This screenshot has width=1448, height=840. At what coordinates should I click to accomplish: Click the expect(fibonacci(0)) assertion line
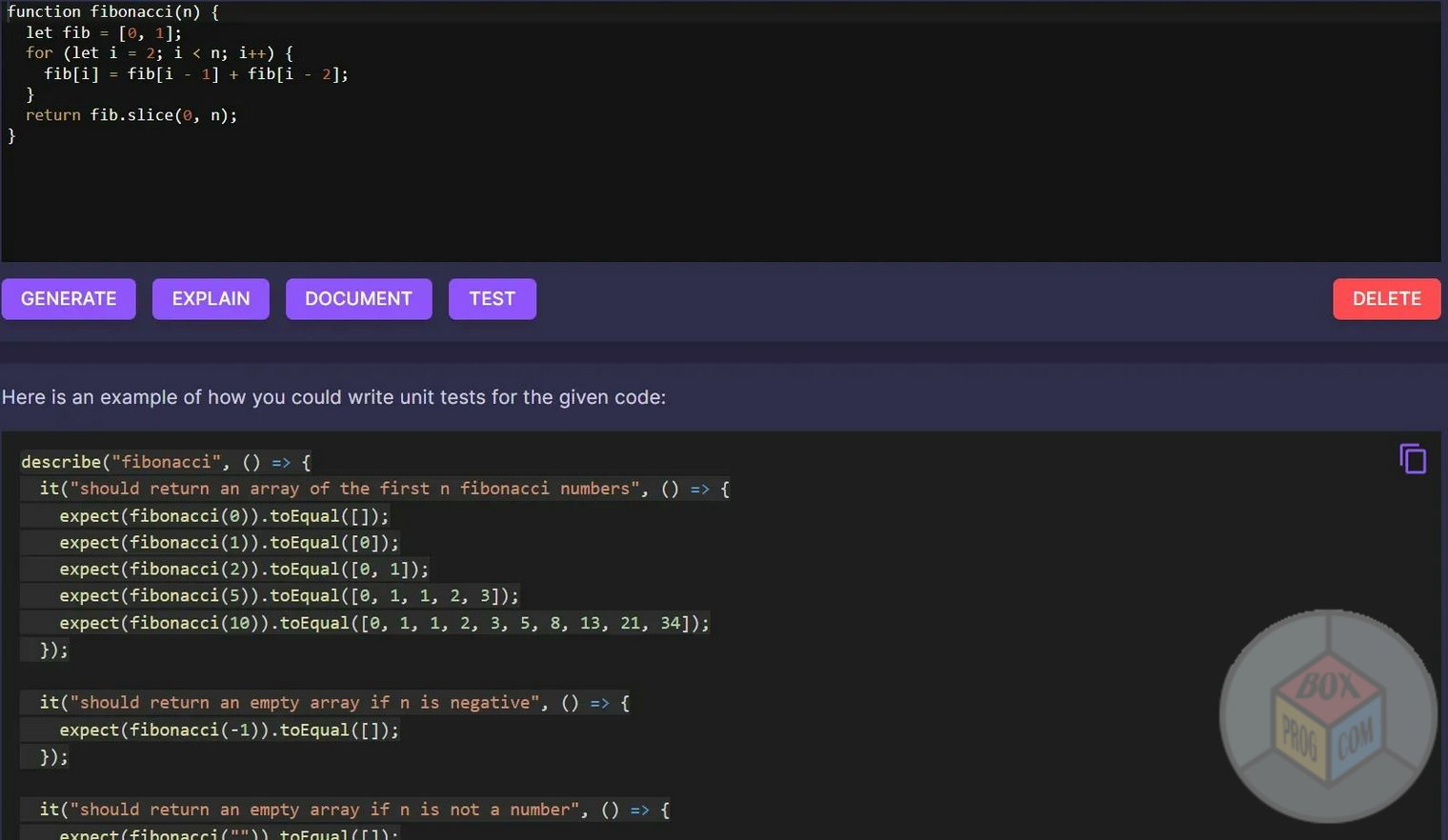(224, 516)
